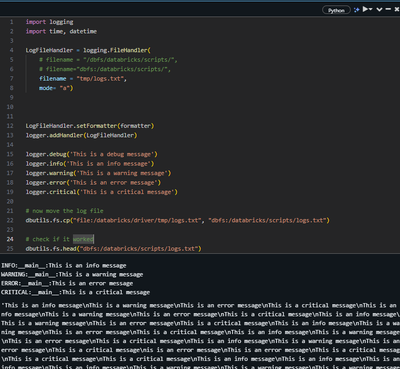Screen dimensions: 400x369
Task: Place cursor in logger.debug line
Action: click(x=91, y=154)
